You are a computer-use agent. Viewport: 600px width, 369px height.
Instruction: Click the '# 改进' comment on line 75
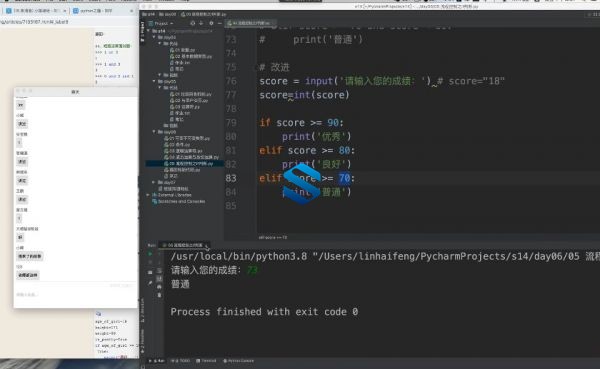pyautogui.click(x=274, y=67)
